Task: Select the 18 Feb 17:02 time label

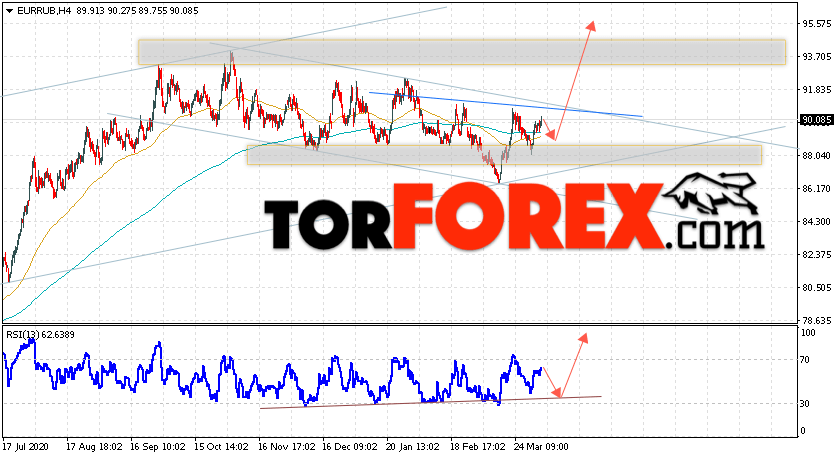Action: click(x=477, y=446)
